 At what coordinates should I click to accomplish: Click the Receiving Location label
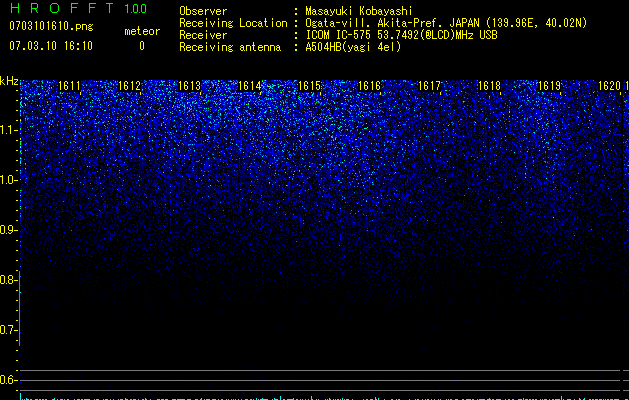(233, 23)
